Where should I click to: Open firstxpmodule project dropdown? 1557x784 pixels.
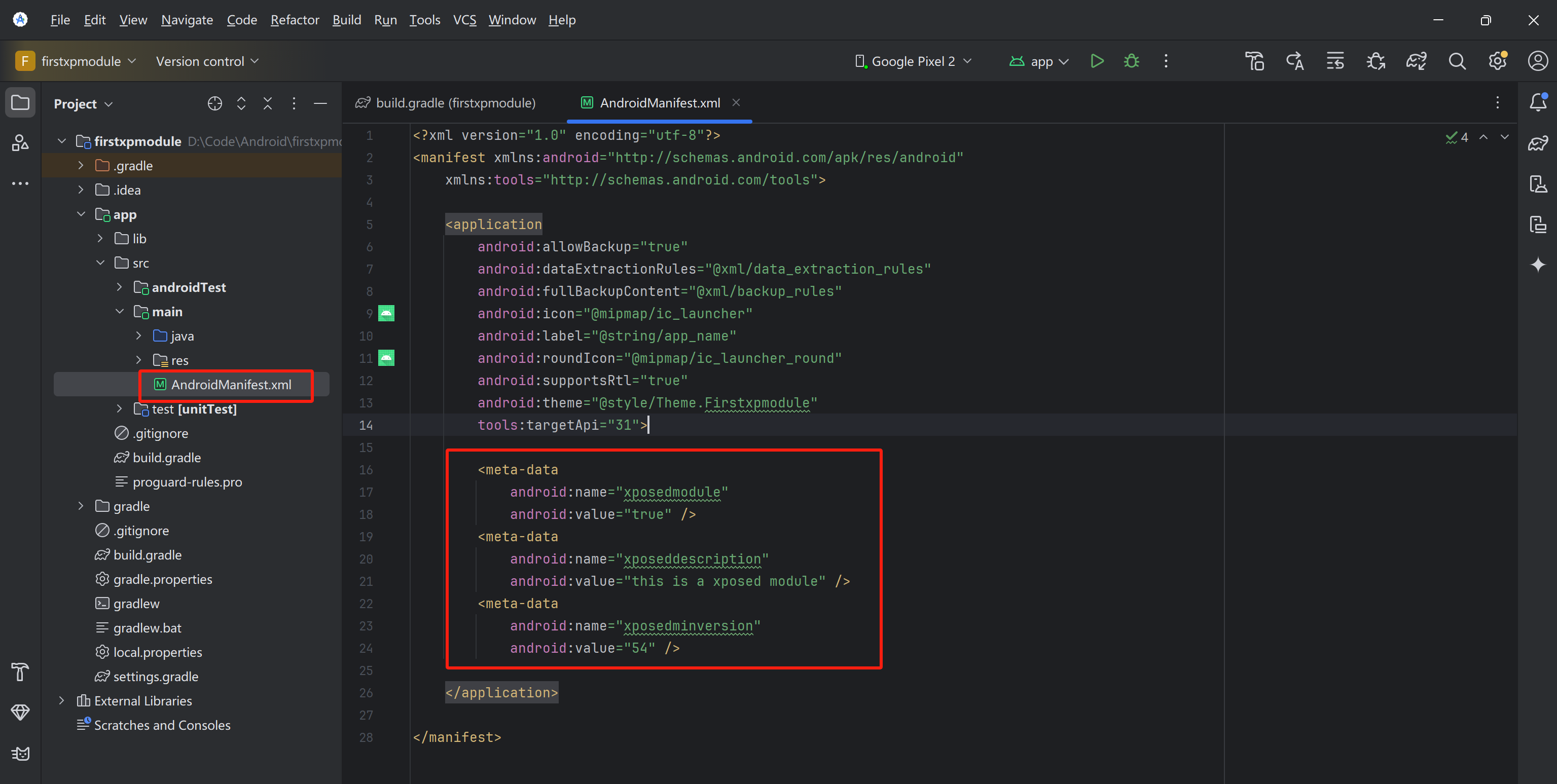point(77,61)
